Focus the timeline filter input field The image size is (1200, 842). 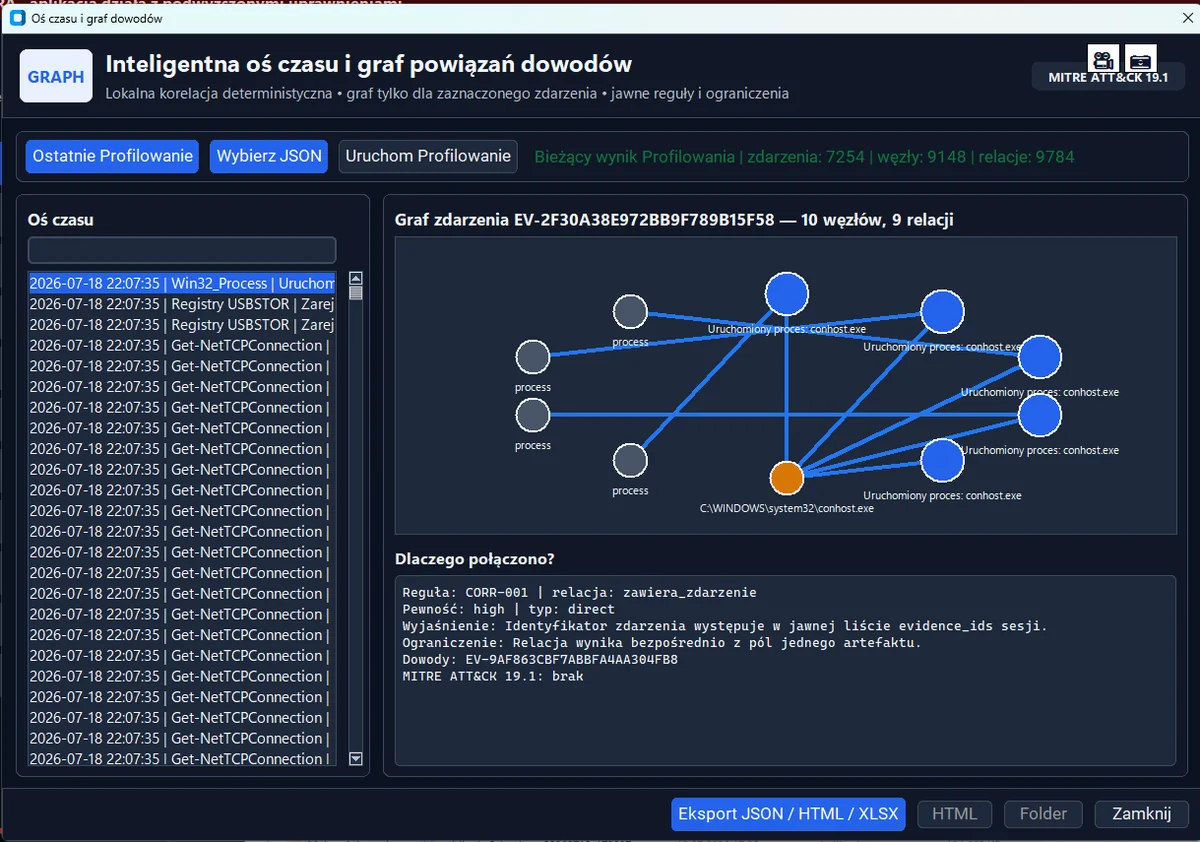(182, 250)
